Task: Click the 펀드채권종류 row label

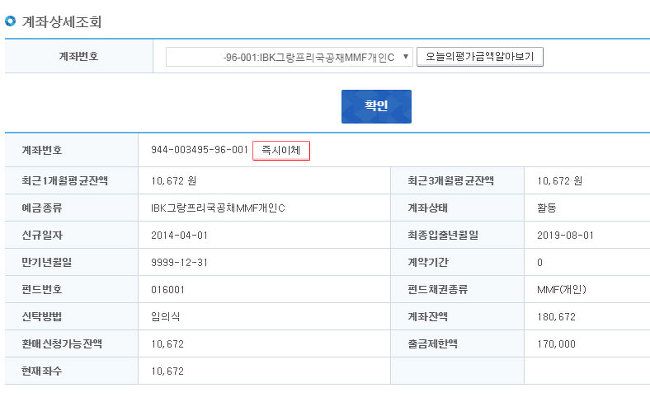Action: click(437, 290)
